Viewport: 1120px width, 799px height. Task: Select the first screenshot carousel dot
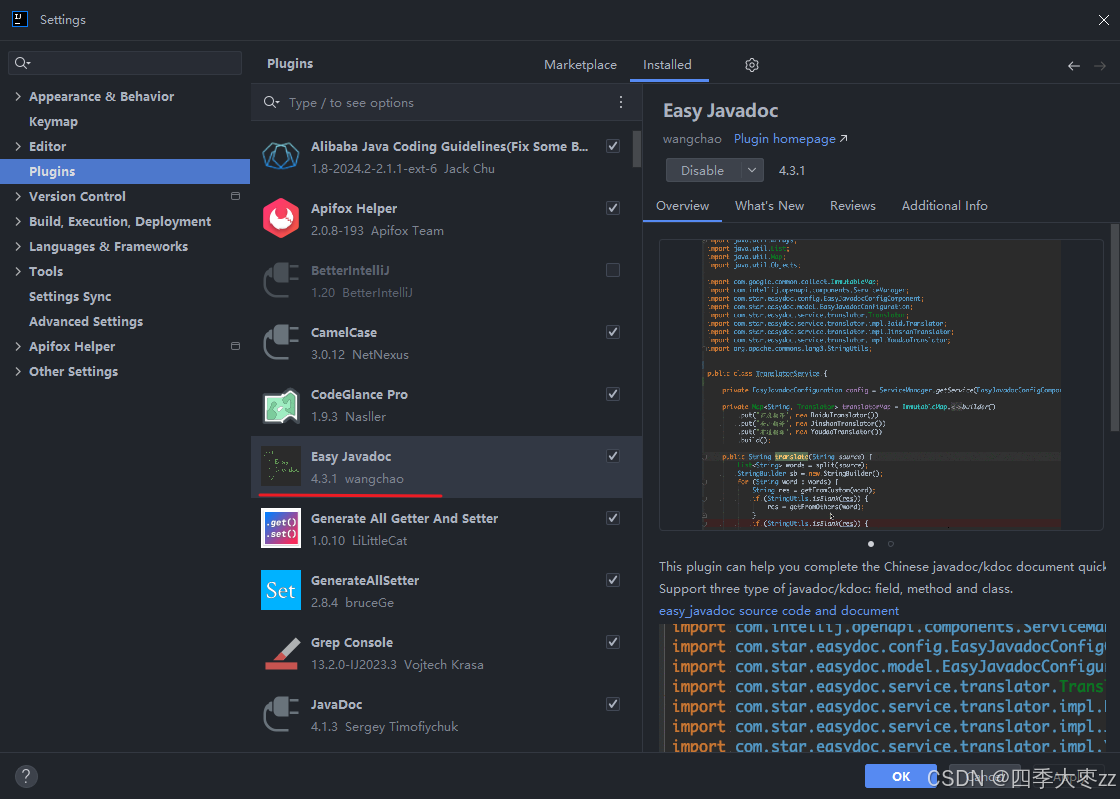[871, 544]
